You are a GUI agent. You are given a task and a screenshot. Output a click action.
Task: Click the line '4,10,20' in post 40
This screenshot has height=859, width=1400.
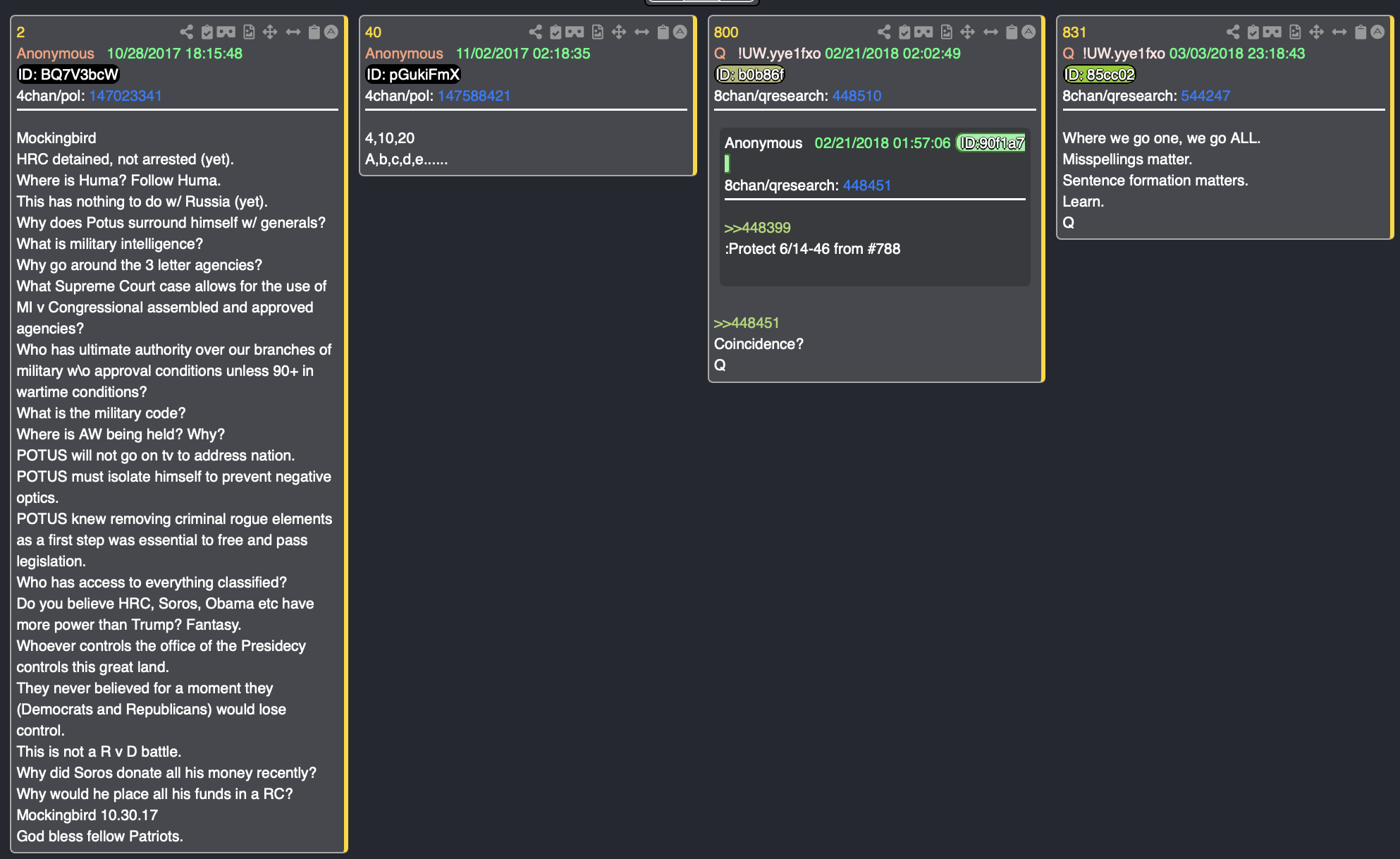pyautogui.click(x=390, y=138)
